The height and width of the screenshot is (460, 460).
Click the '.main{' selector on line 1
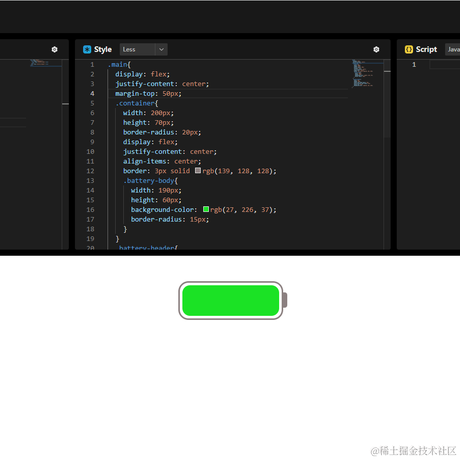(119, 64)
